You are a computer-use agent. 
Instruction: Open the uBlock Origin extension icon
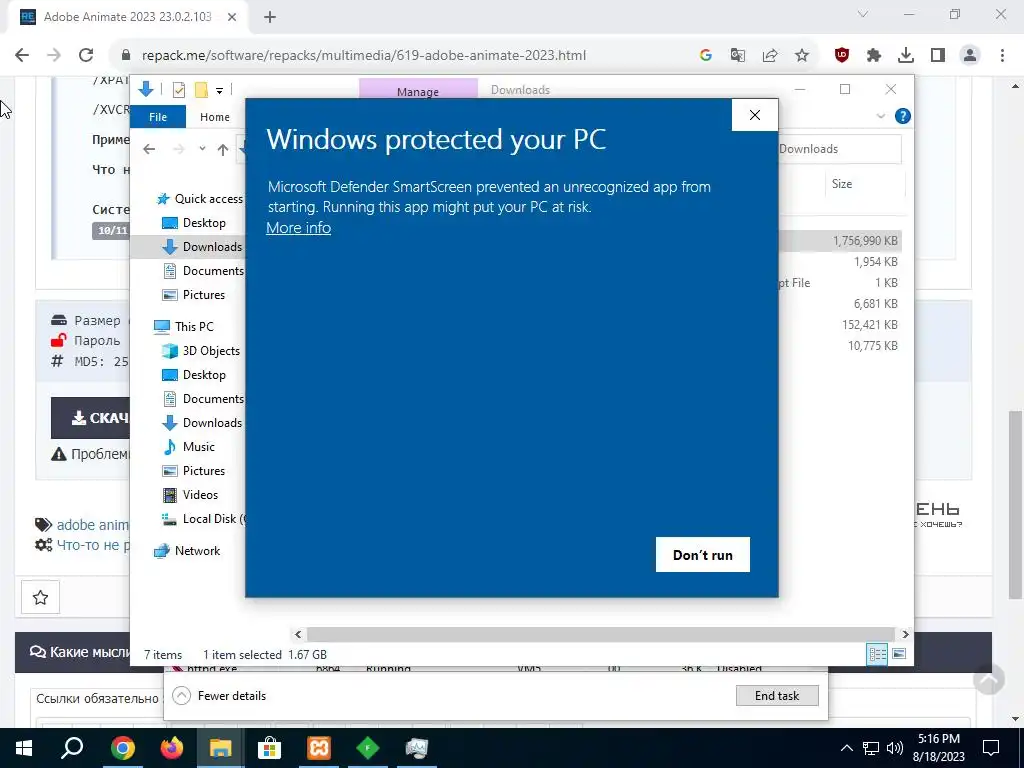(x=842, y=56)
